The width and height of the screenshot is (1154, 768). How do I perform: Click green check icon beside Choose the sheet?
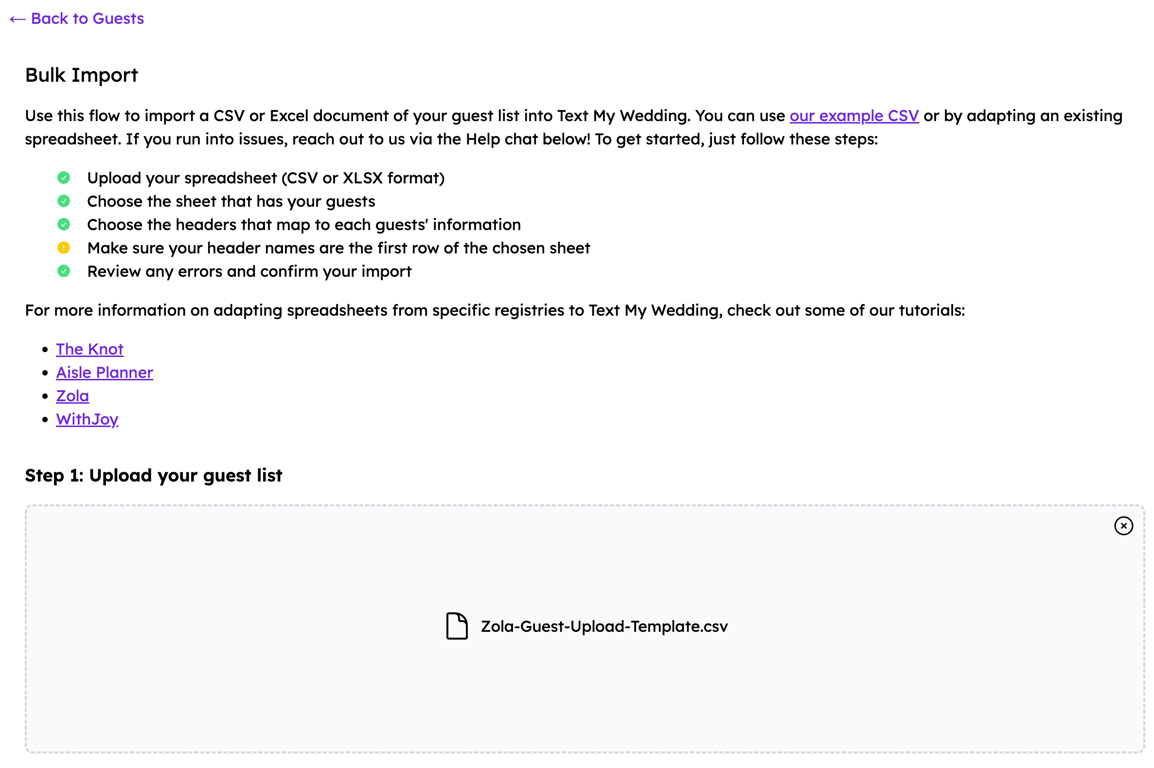pyautogui.click(x=64, y=201)
